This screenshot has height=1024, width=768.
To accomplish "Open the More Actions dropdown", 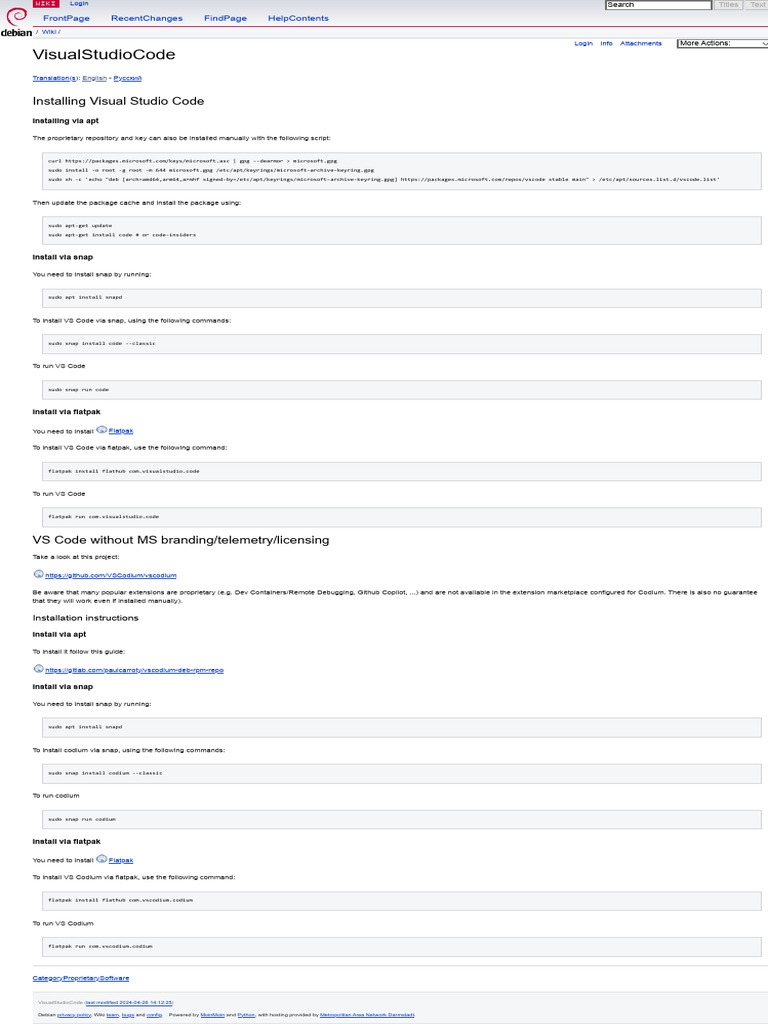I will click(721, 43).
